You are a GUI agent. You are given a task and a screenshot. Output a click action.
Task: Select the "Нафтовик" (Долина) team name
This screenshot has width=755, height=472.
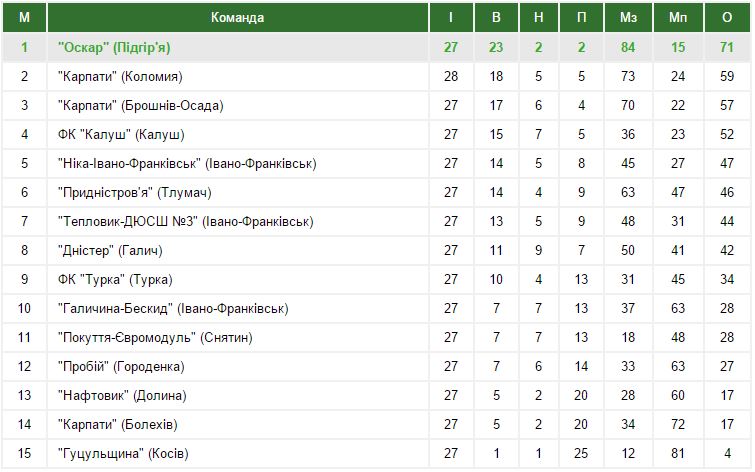(x=122, y=395)
